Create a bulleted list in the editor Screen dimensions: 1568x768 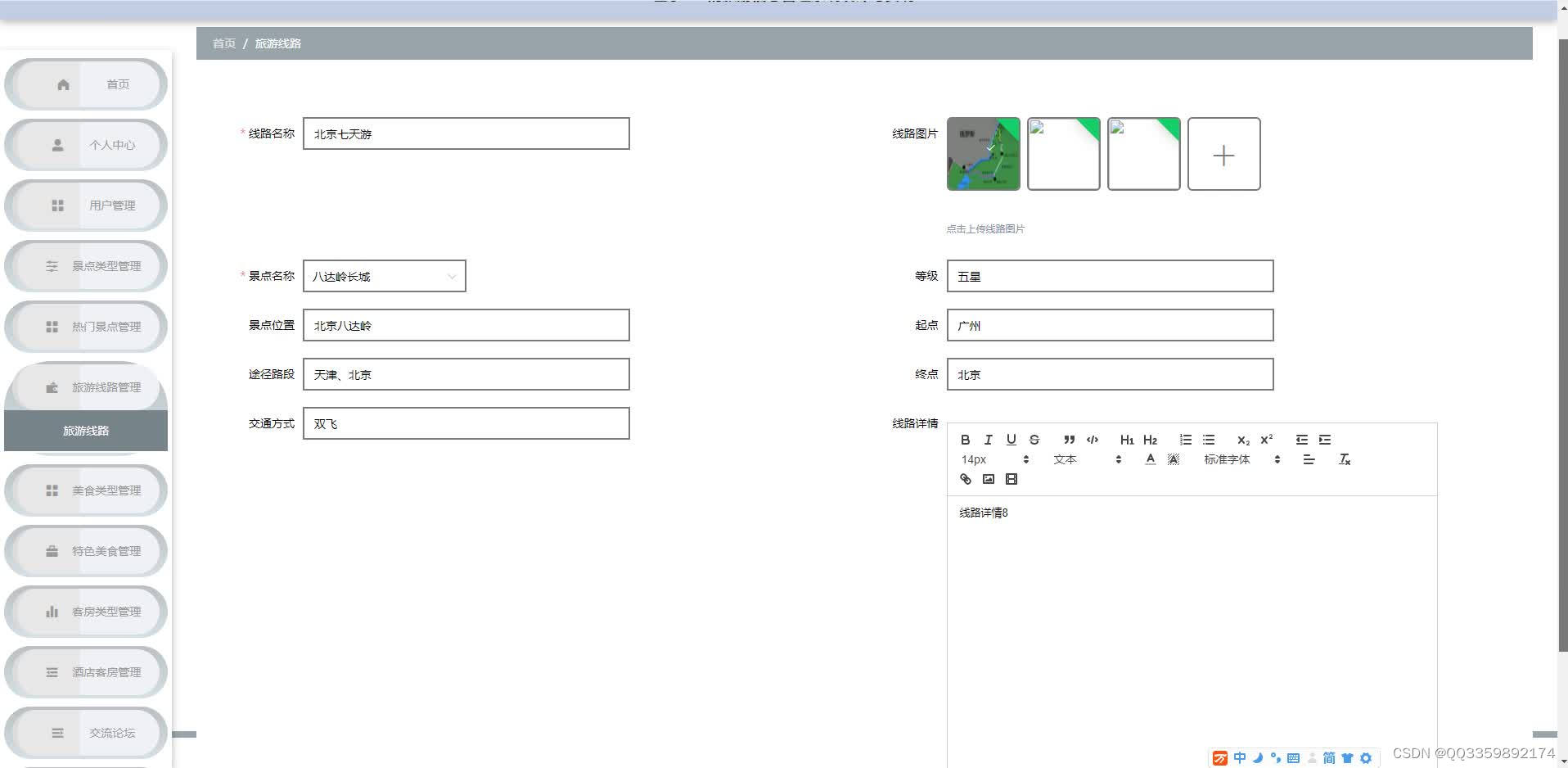click(1209, 440)
